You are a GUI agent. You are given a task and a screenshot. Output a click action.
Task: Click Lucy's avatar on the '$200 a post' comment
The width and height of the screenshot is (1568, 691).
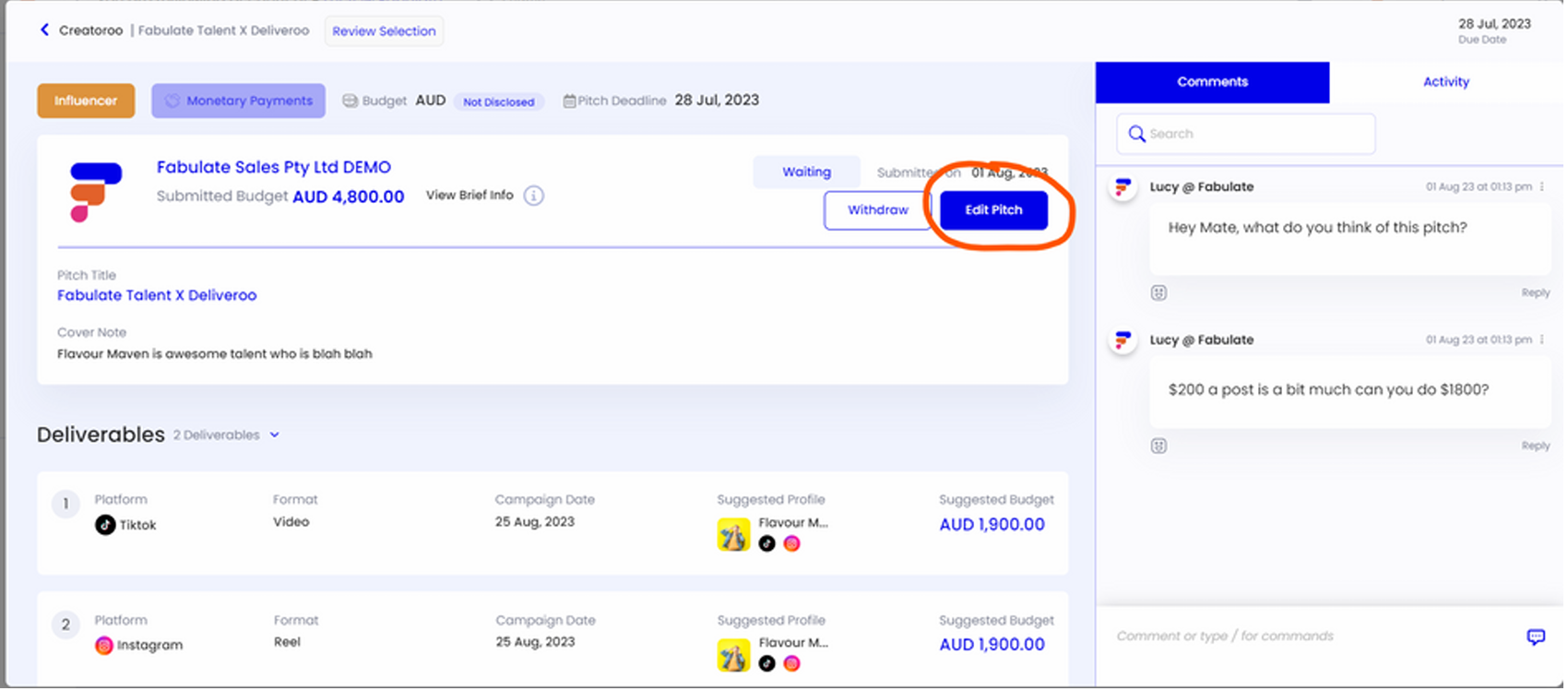coord(1123,341)
